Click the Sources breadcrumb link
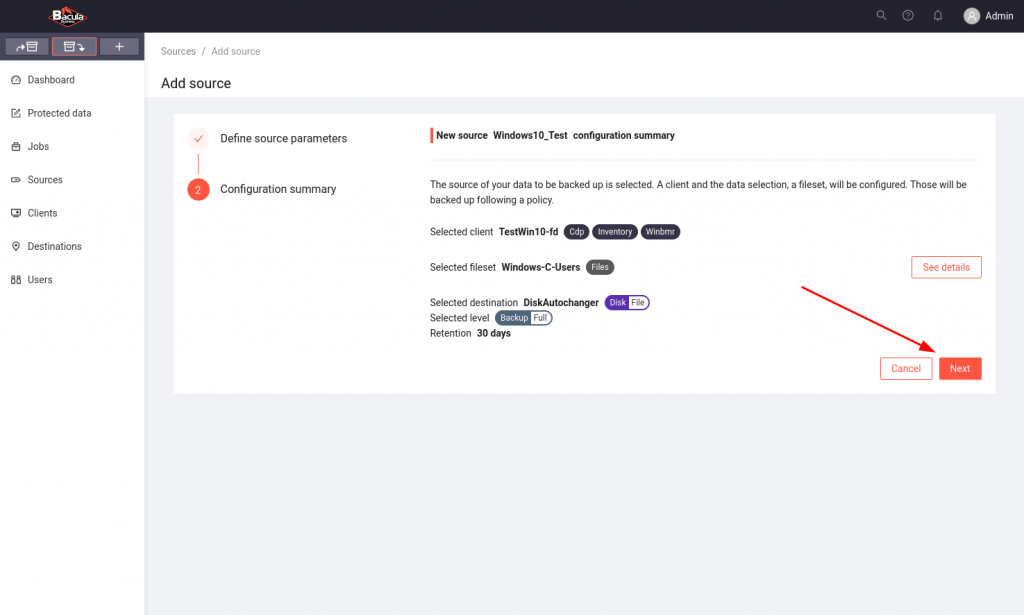1024x615 pixels. tap(178, 51)
